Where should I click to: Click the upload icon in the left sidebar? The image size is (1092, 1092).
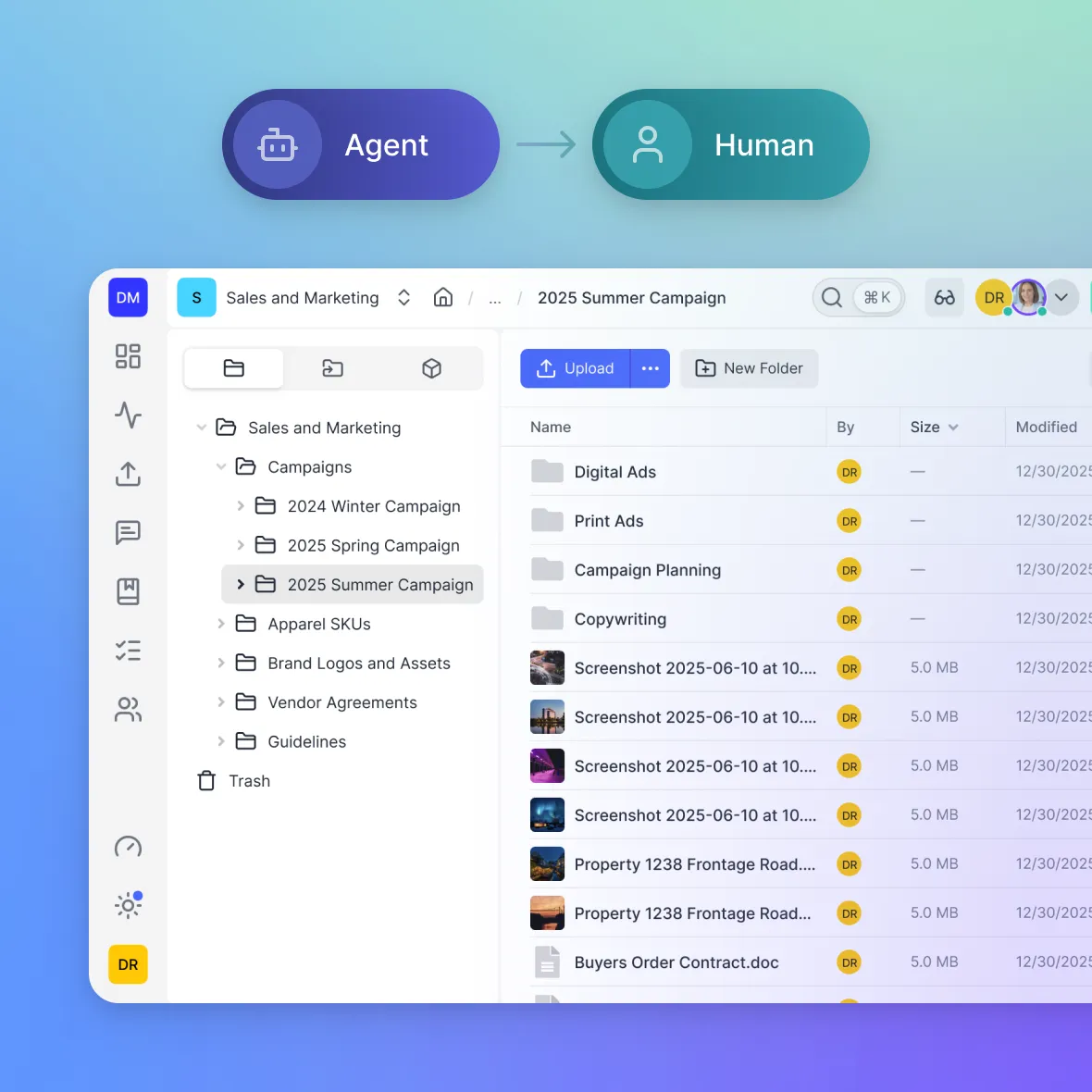128,474
